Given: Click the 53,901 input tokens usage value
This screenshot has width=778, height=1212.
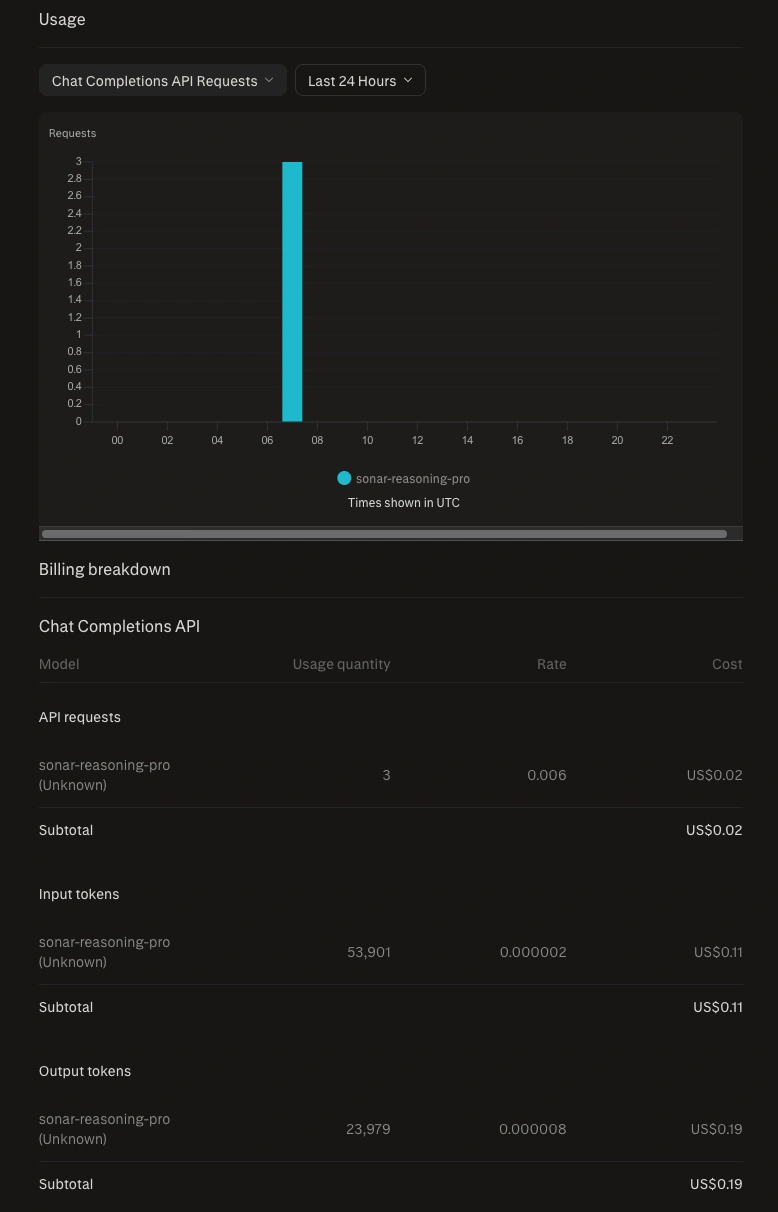Looking at the screenshot, I should [x=369, y=952].
